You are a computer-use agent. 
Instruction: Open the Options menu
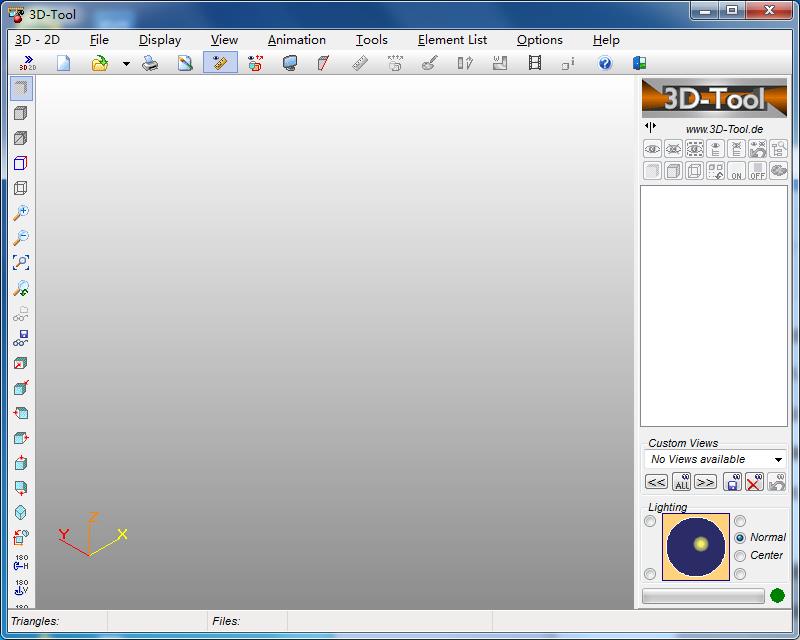point(540,40)
